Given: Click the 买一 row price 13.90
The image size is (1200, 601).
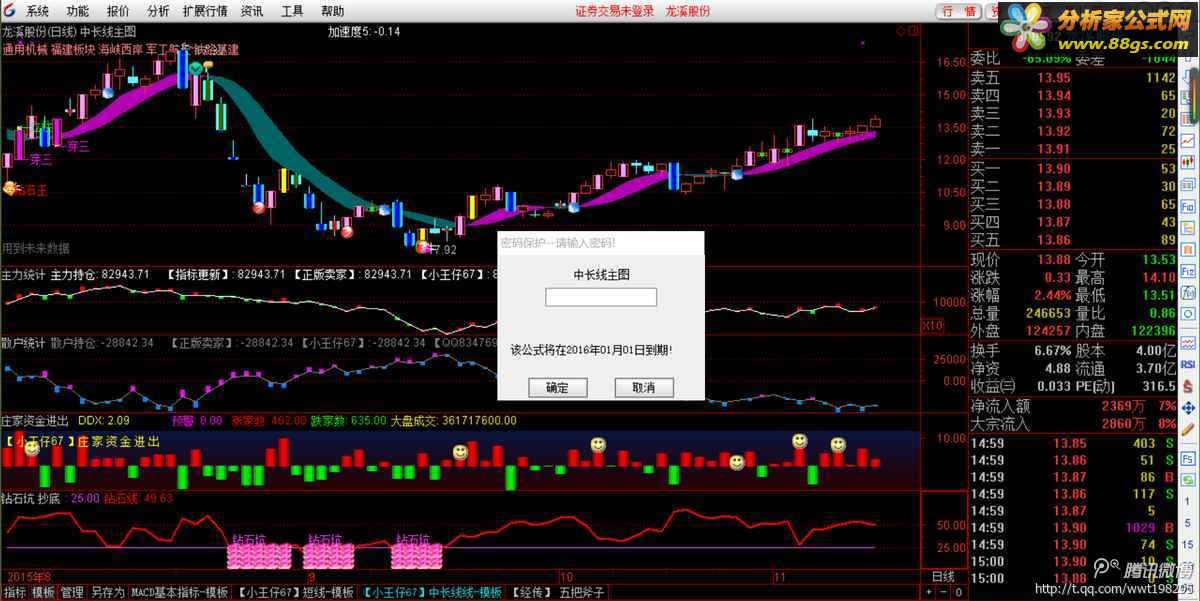Looking at the screenshot, I should (1053, 169).
